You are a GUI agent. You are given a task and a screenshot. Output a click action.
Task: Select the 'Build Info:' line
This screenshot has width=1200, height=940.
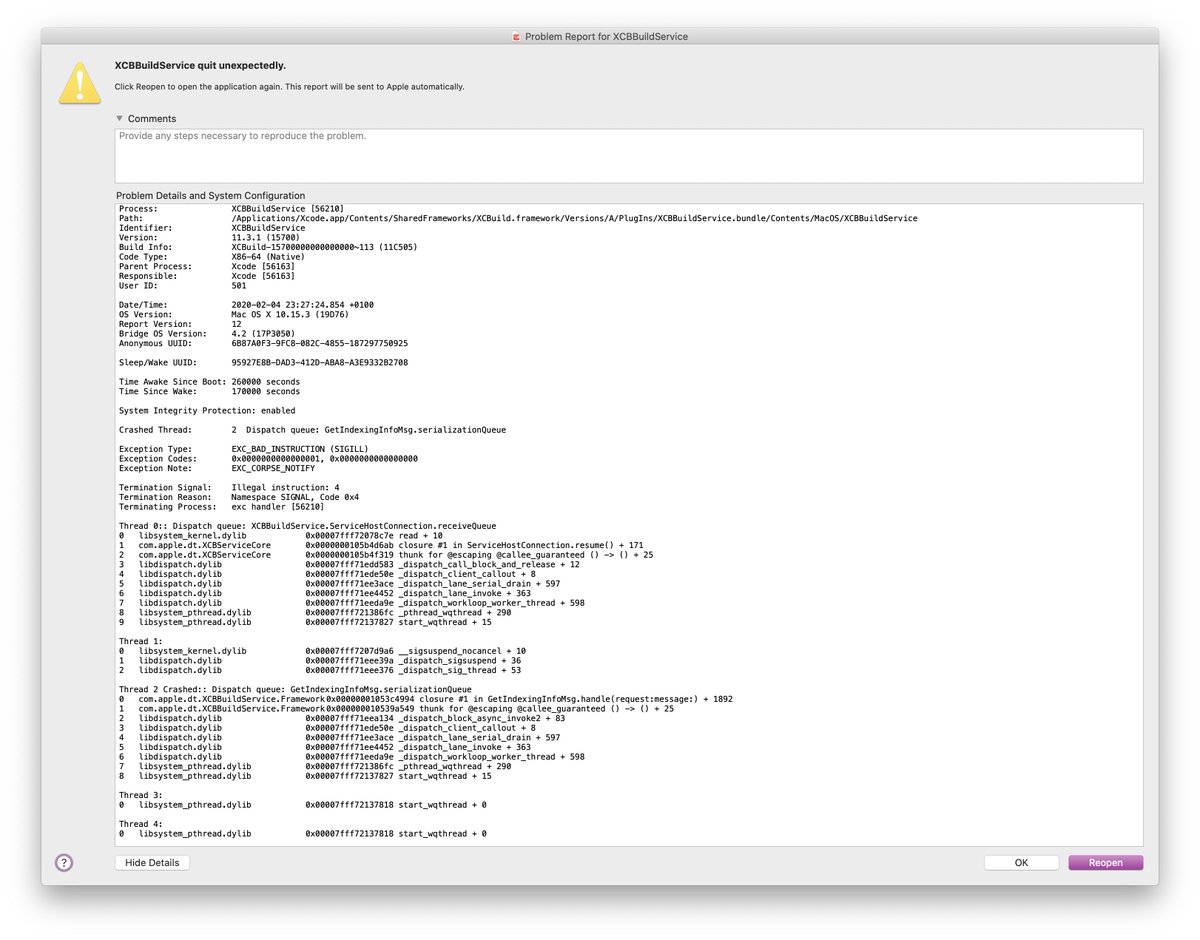click(268, 247)
